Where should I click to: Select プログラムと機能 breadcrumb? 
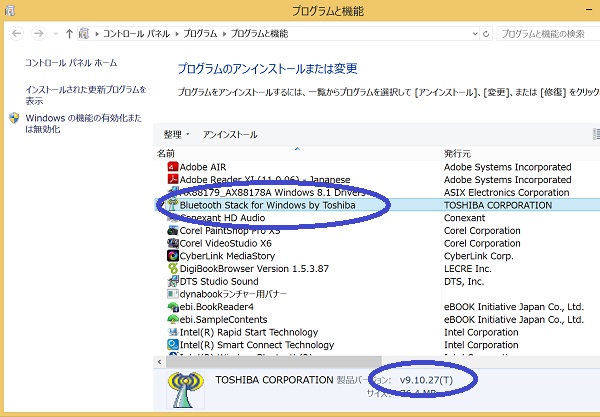[x=259, y=34]
